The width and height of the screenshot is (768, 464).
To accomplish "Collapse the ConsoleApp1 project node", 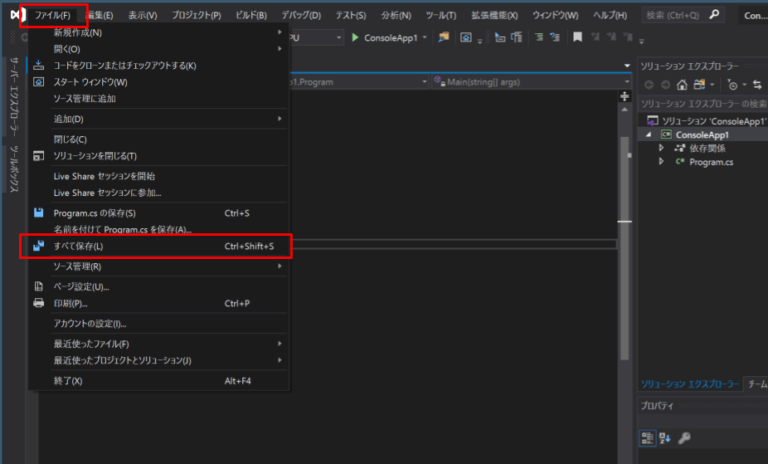I will point(648,134).
